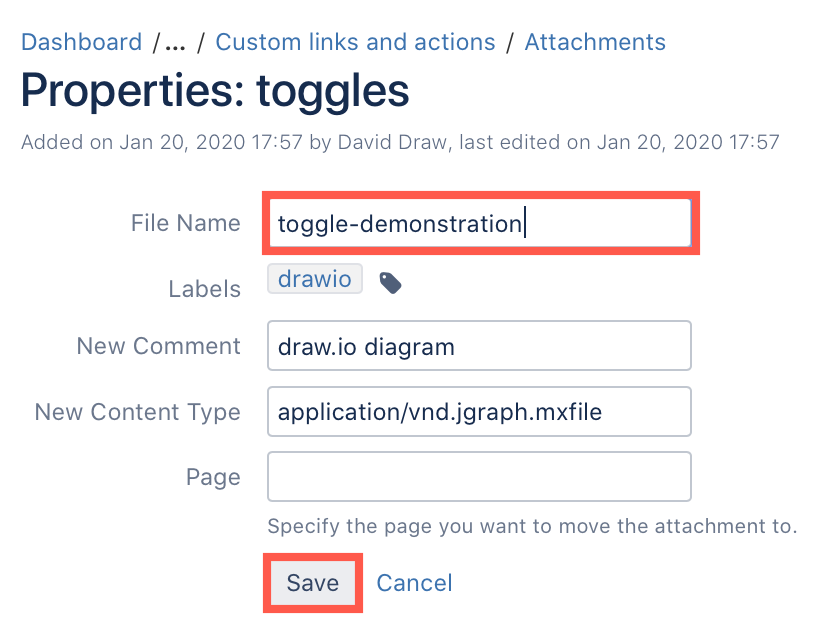Click the Properties: toggles page heading
The image size is (832, 642).
pos(213,91)
